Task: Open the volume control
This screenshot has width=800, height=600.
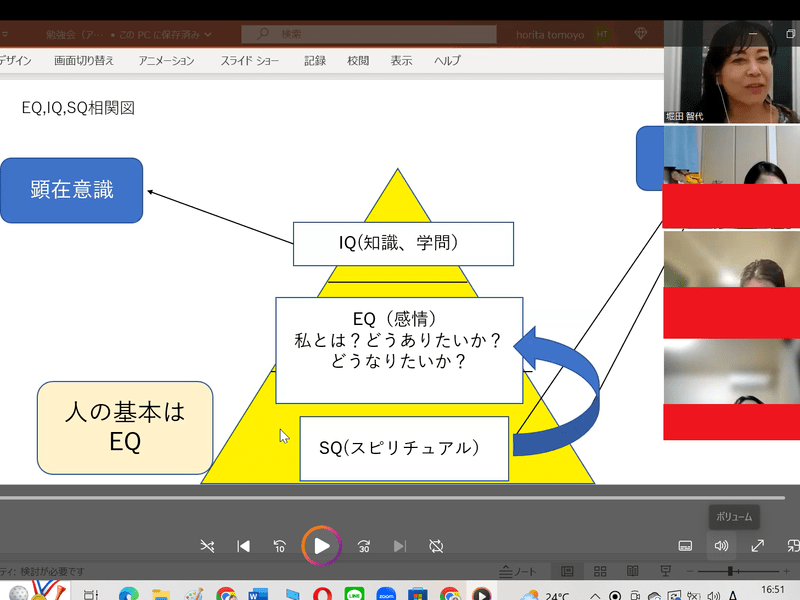Action: coord(721,546)
